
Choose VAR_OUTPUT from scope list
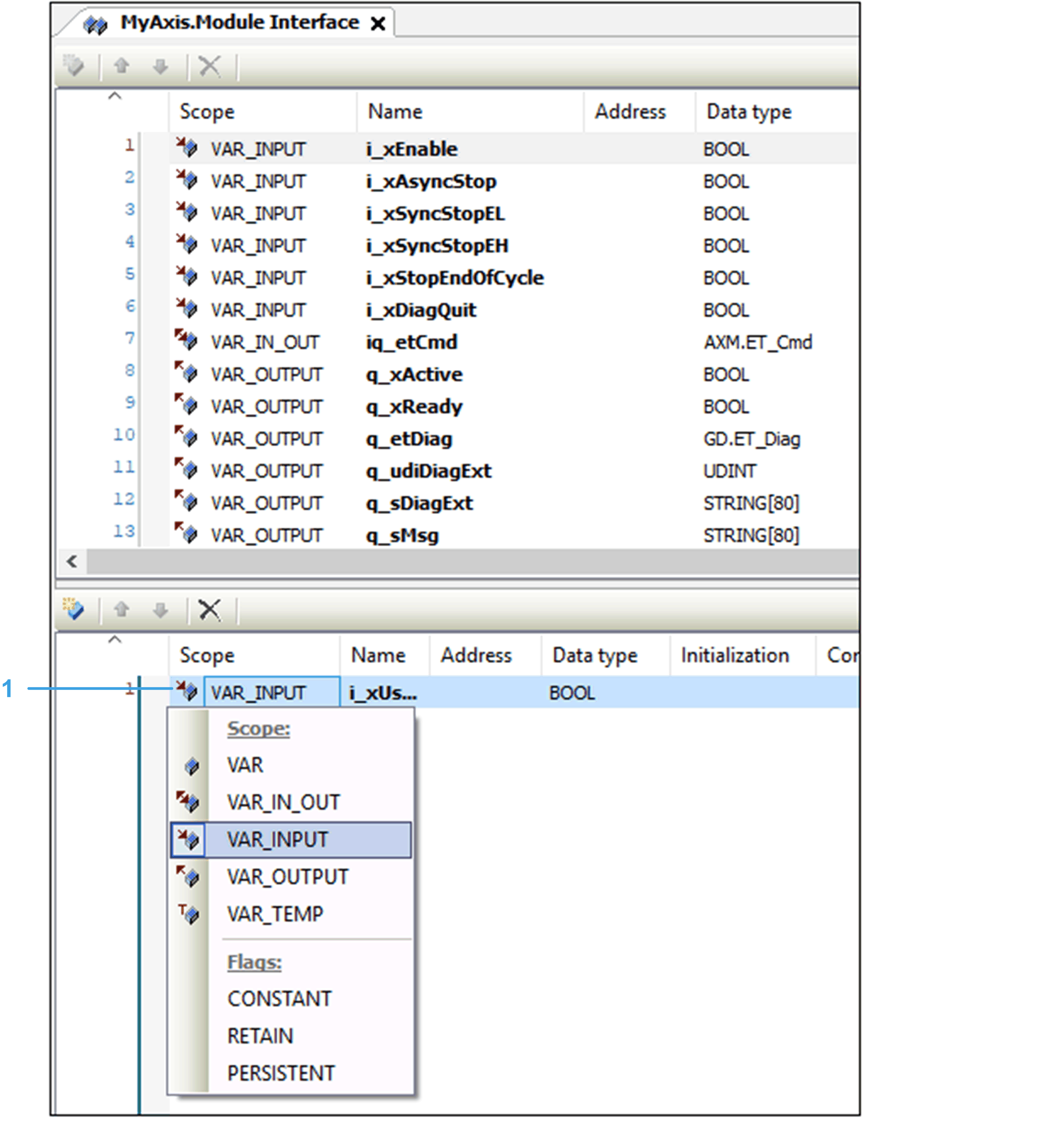[287, 877]
